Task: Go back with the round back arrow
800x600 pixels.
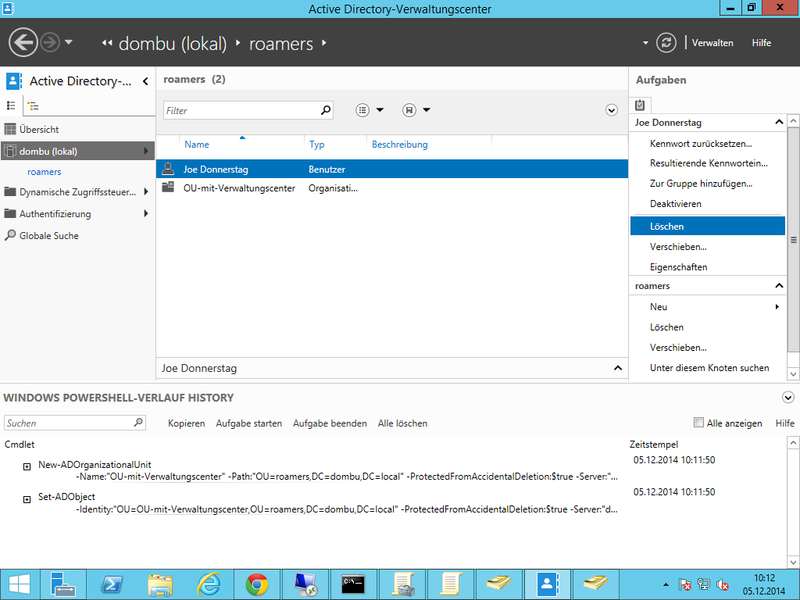Action: [x=23, y=42]
